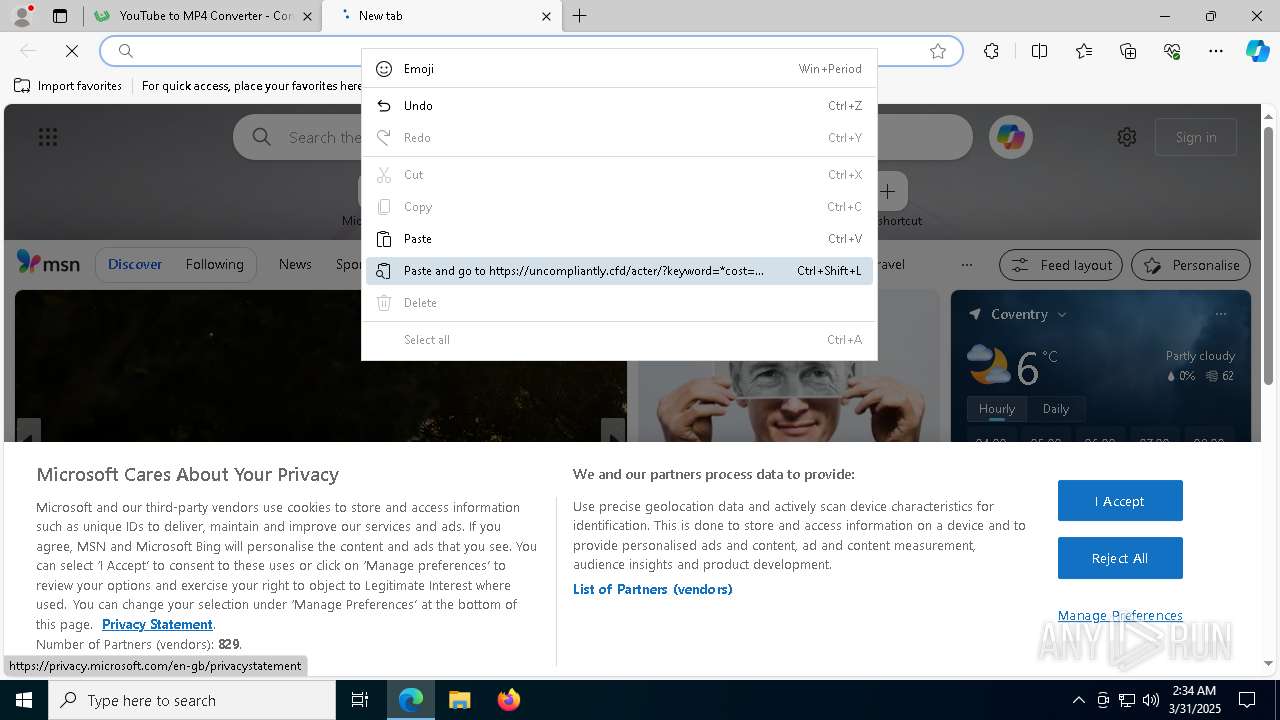Launch Firefox from the taskbar
This screenshot has width=1280, height=720.
click(508, 700)
